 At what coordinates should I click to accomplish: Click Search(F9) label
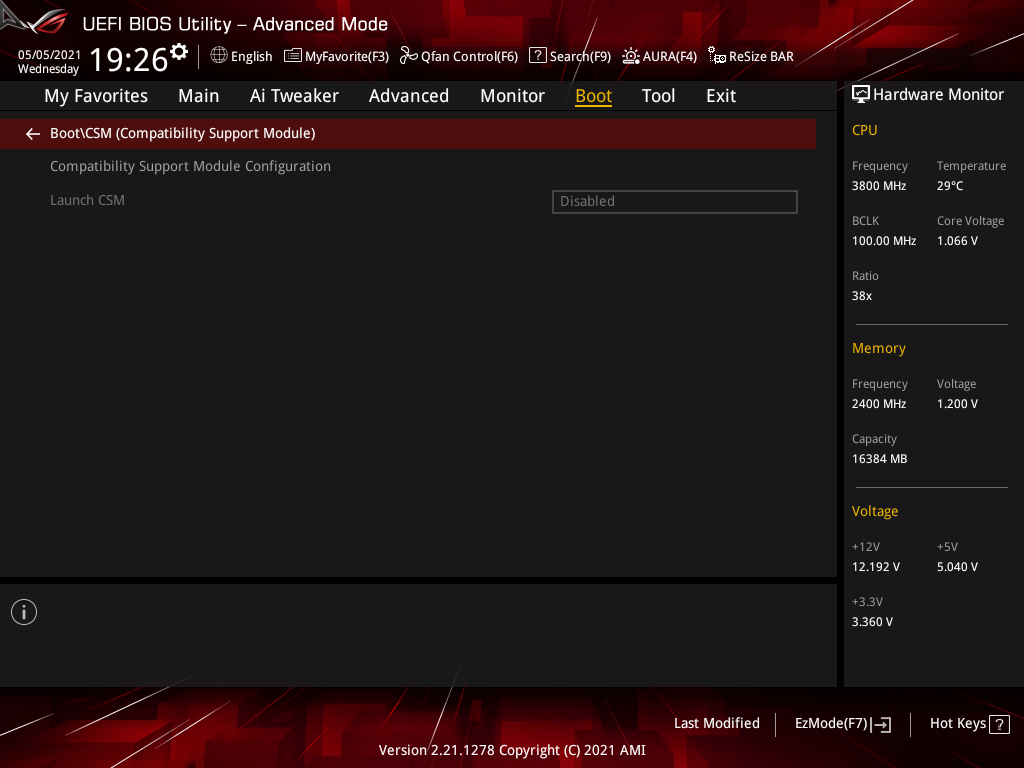(x=580, y=57)
